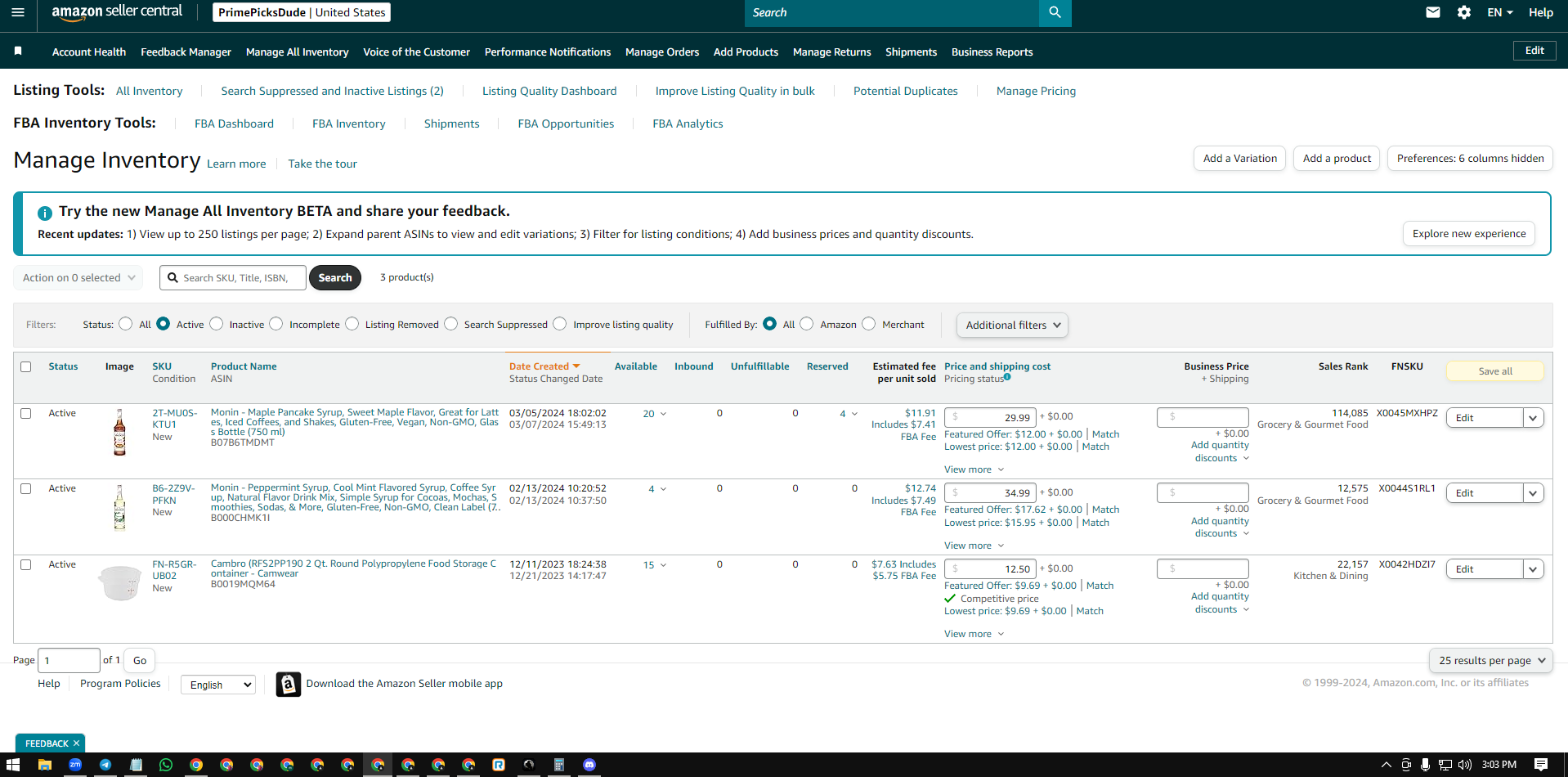Click the Cambro product thumbnail image
This screenshot has width=1568, height=777.
pyautogui.click(x=119, y=582)
